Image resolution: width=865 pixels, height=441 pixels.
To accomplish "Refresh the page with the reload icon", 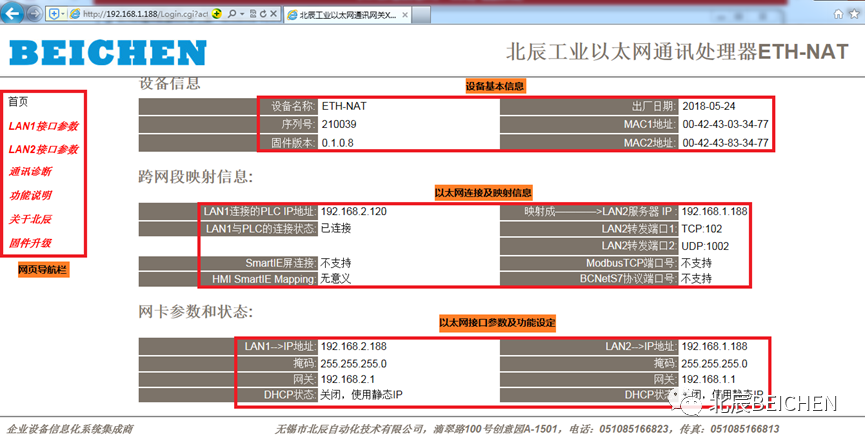I will [263, 14].
